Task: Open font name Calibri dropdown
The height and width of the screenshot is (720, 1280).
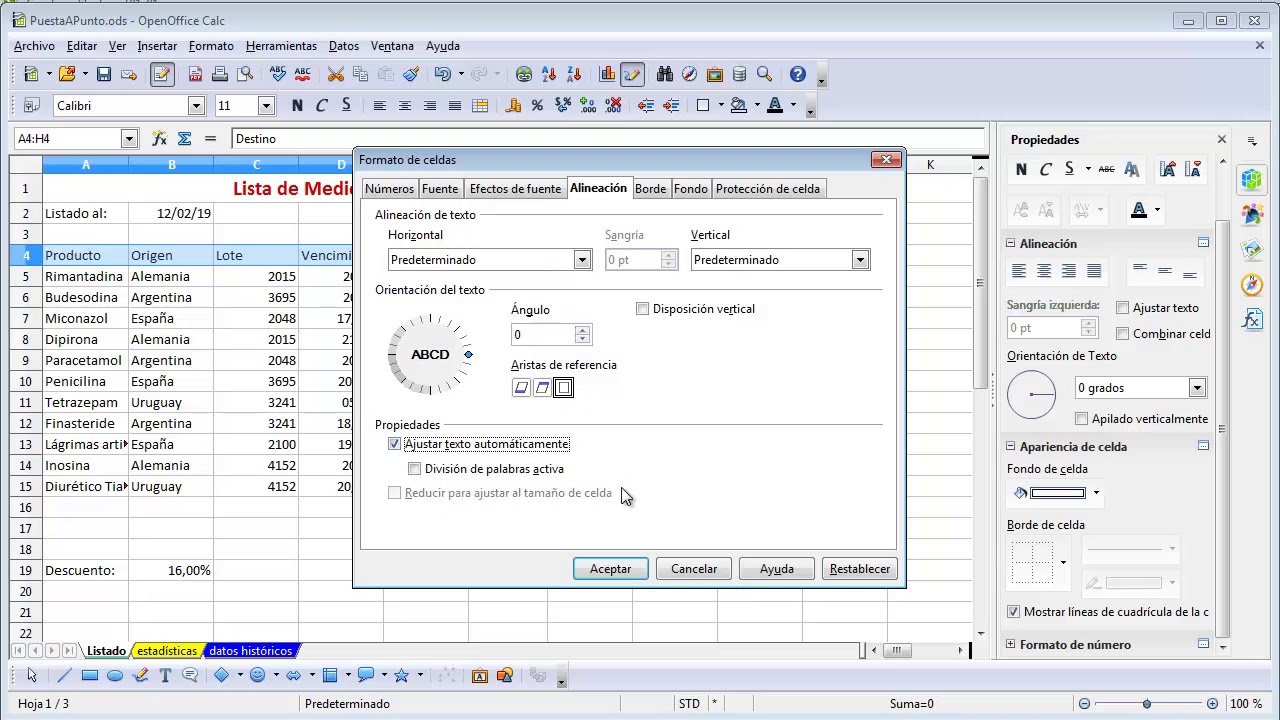Action: coord(196,105)
